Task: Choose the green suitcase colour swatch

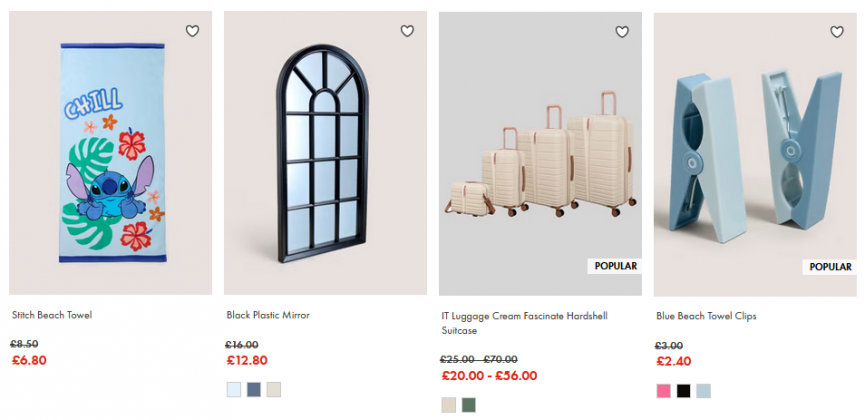Action: pyautogui.click(x=469, y=405)
